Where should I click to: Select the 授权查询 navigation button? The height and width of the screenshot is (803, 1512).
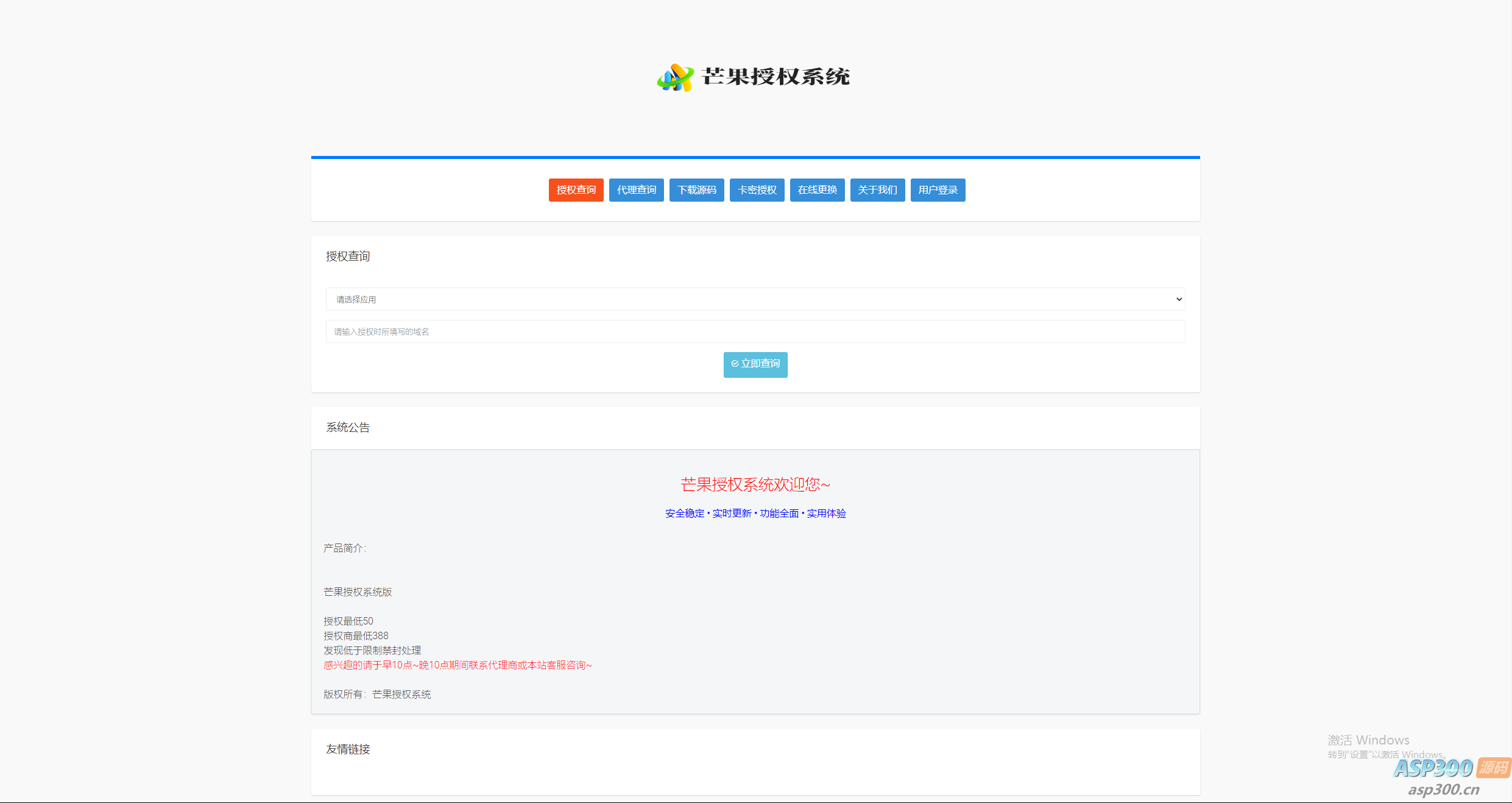tap(576, 189)
